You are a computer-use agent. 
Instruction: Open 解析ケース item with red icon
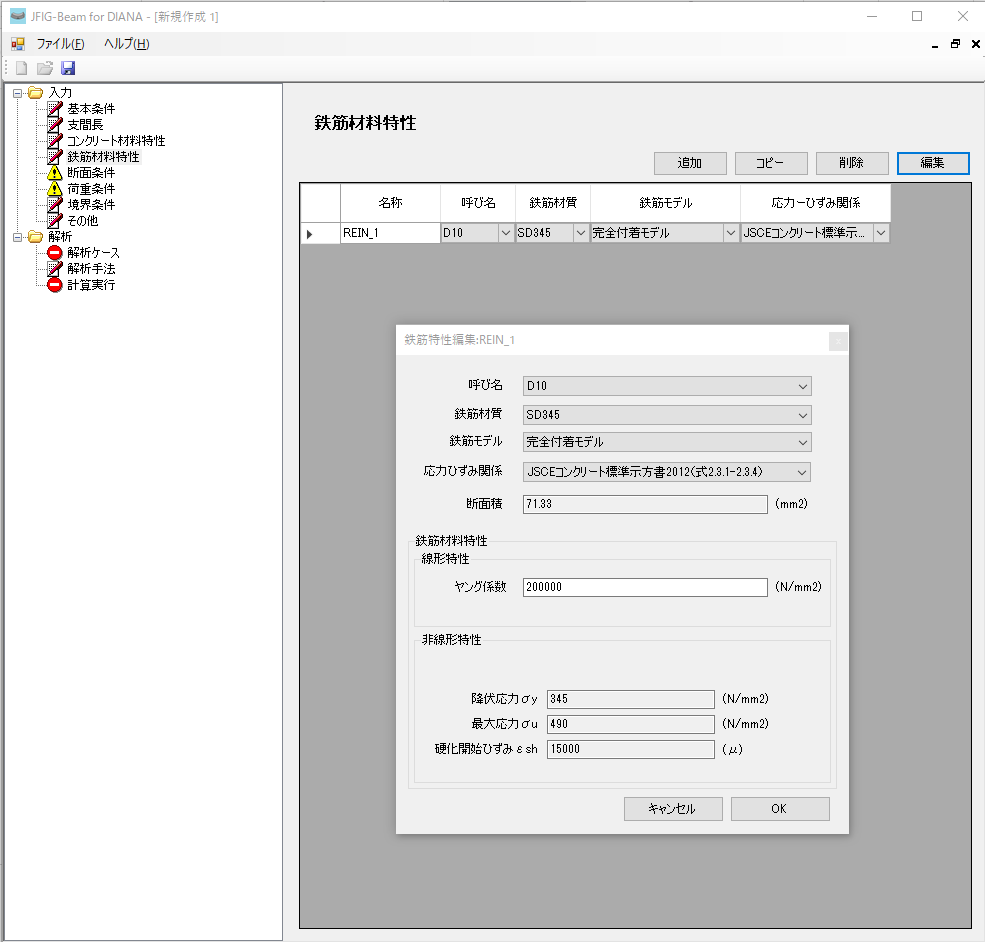(x=93, y=253)
